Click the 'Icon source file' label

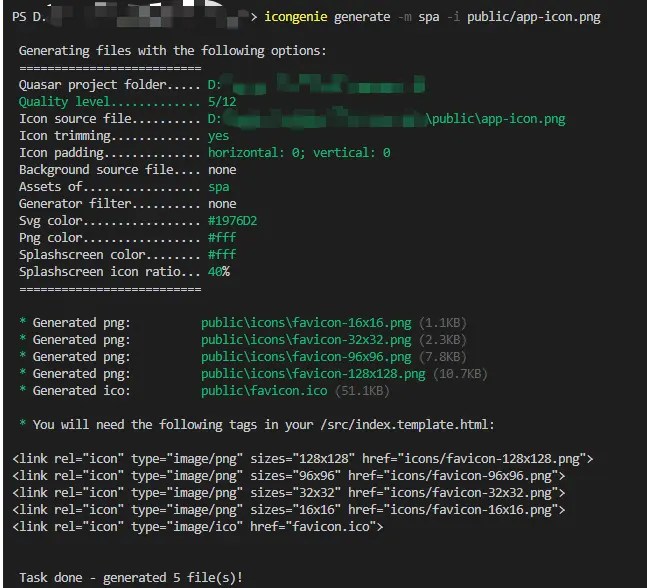[75, 119]
